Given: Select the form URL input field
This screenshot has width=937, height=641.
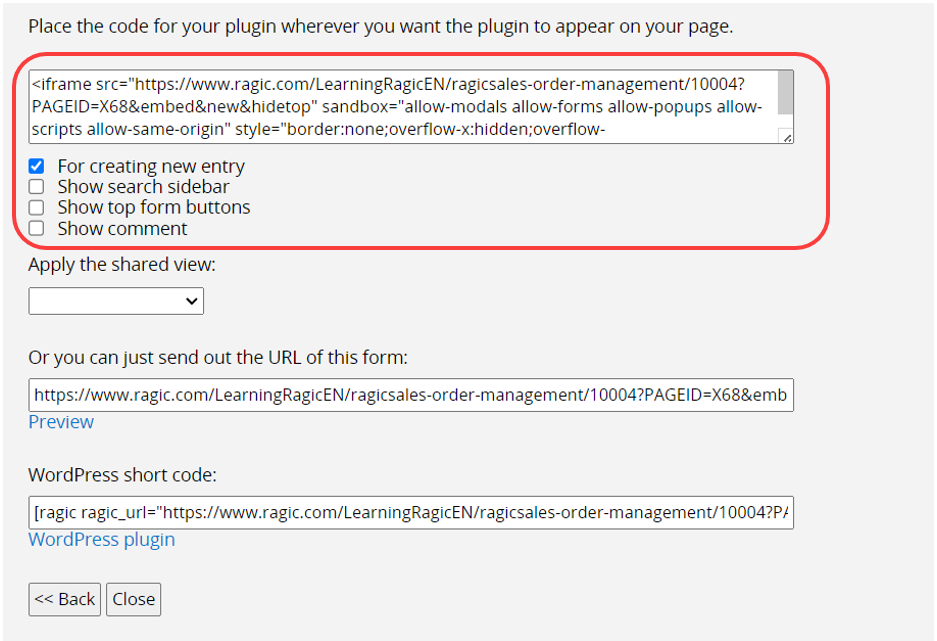Looking at the screenshot, I should point(410,395).
